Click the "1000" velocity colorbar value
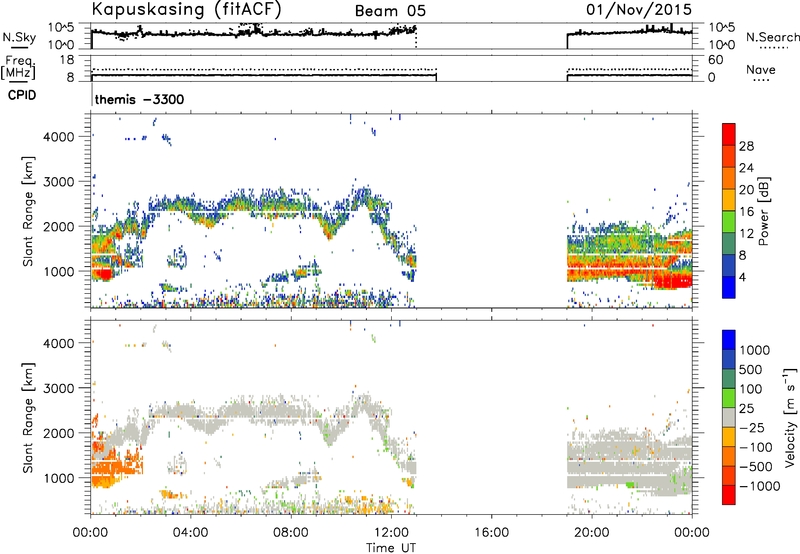Image resolution: width=800 pixels, height=554 pixels. point(755,350)
